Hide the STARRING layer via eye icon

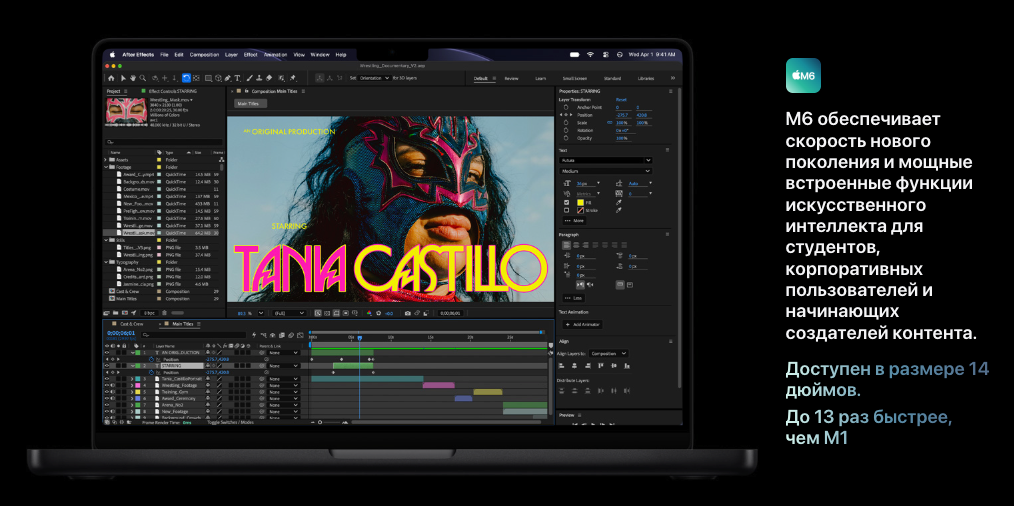[x=107, y=366]
